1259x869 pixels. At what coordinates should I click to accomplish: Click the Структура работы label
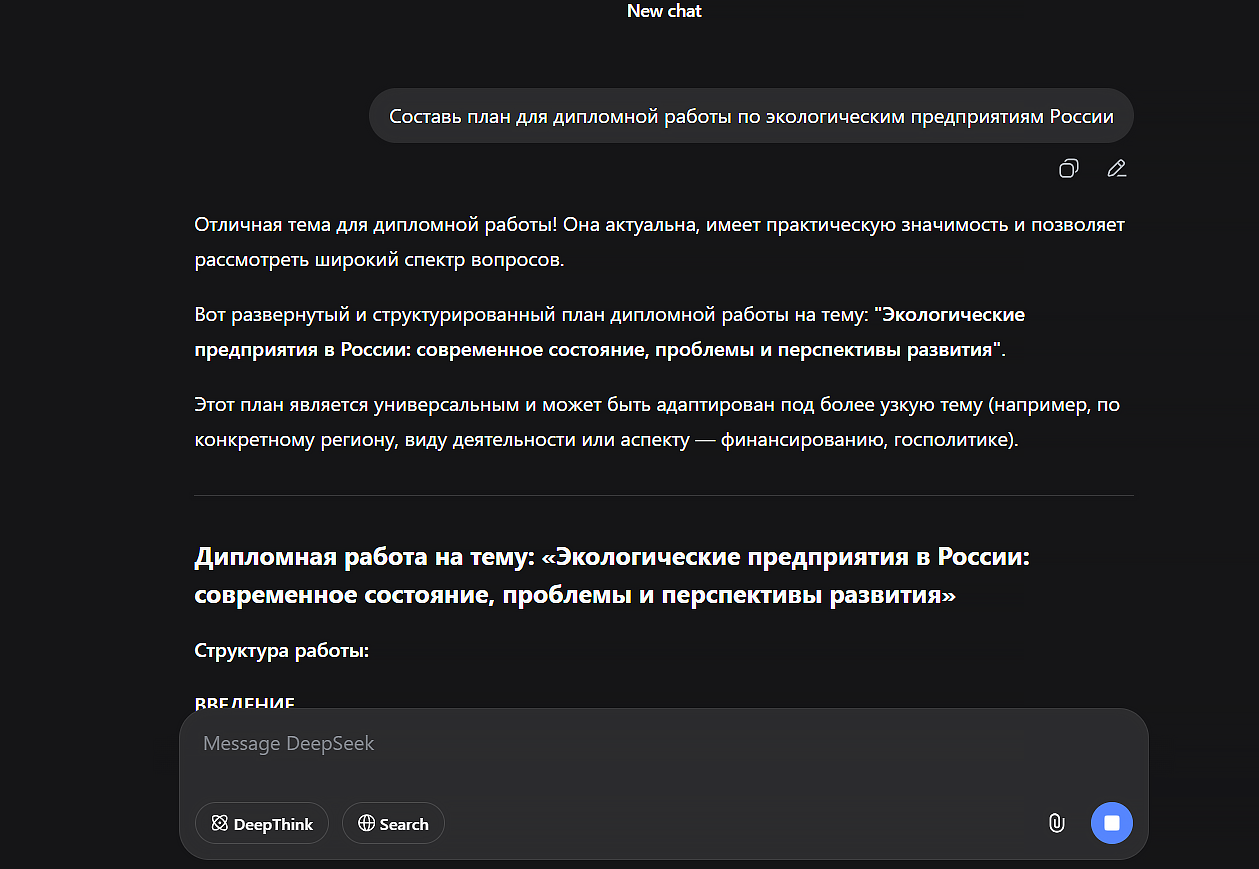click(x=282, y=651)
